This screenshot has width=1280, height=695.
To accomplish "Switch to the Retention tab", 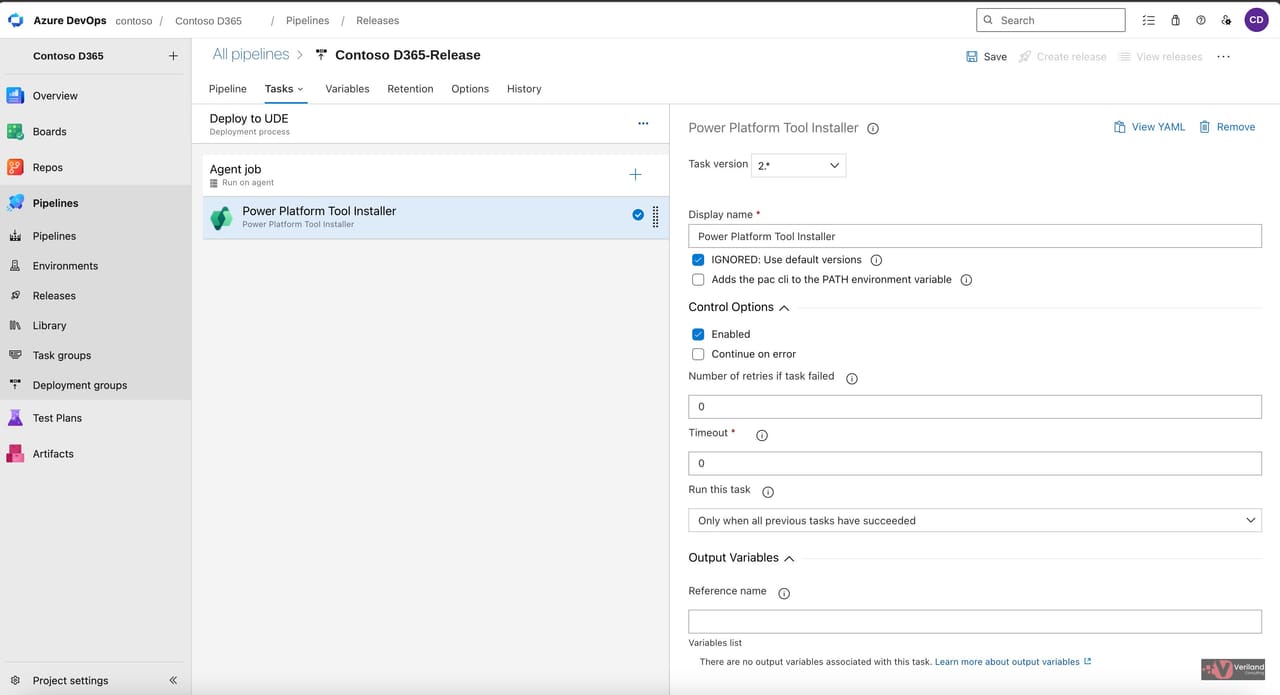I will click(x=410, y=89).
